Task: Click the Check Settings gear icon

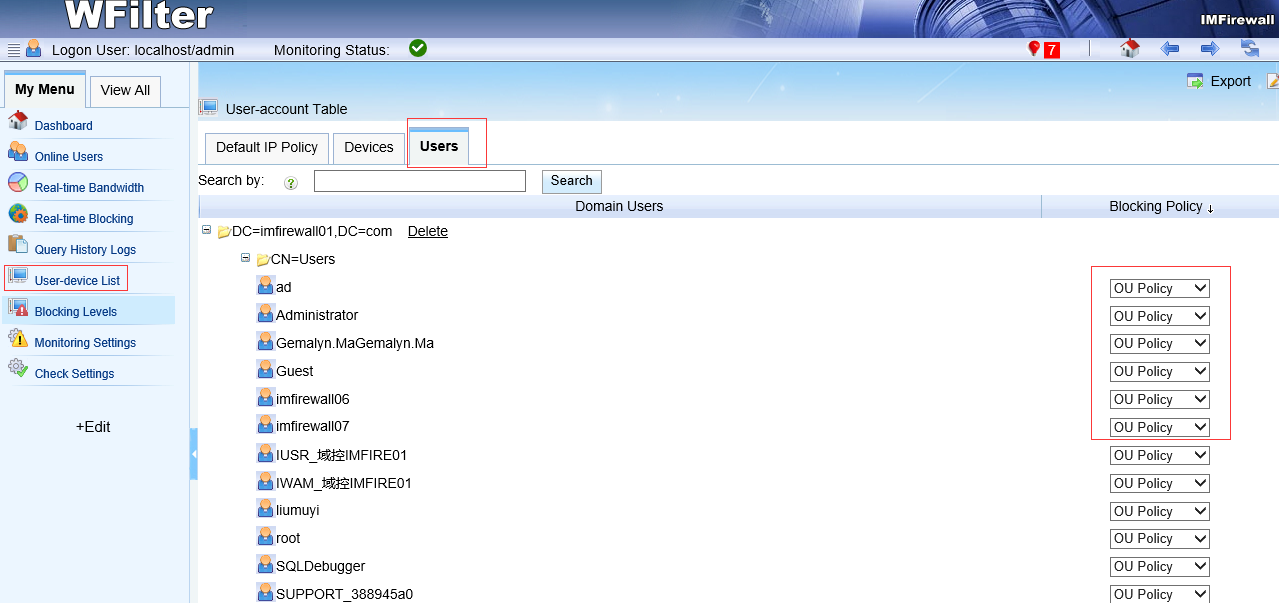Action: click(18, 370)
